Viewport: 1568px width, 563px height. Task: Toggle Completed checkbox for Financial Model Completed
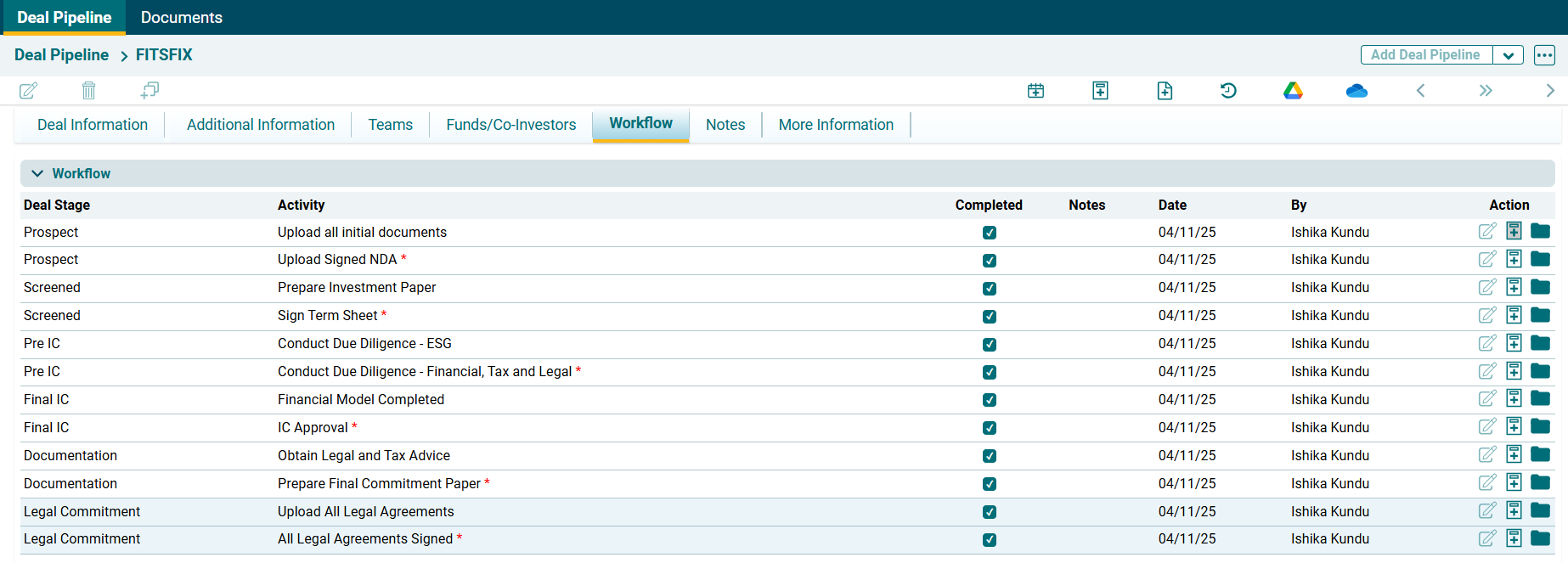(x=990, y=400)
